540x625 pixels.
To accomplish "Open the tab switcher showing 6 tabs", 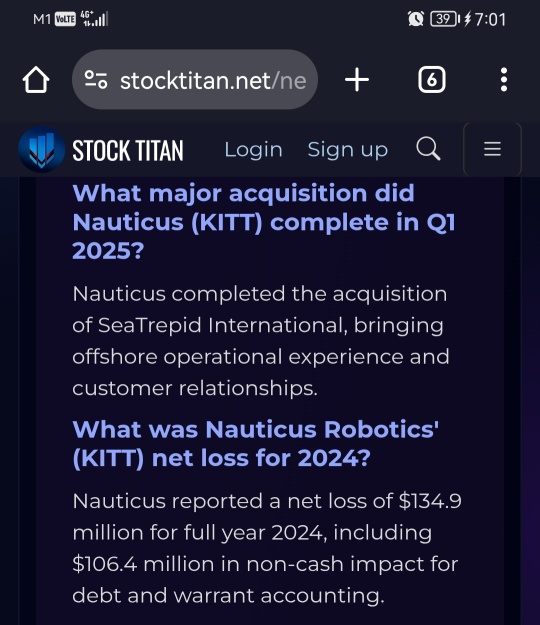I will coord(432,80).
